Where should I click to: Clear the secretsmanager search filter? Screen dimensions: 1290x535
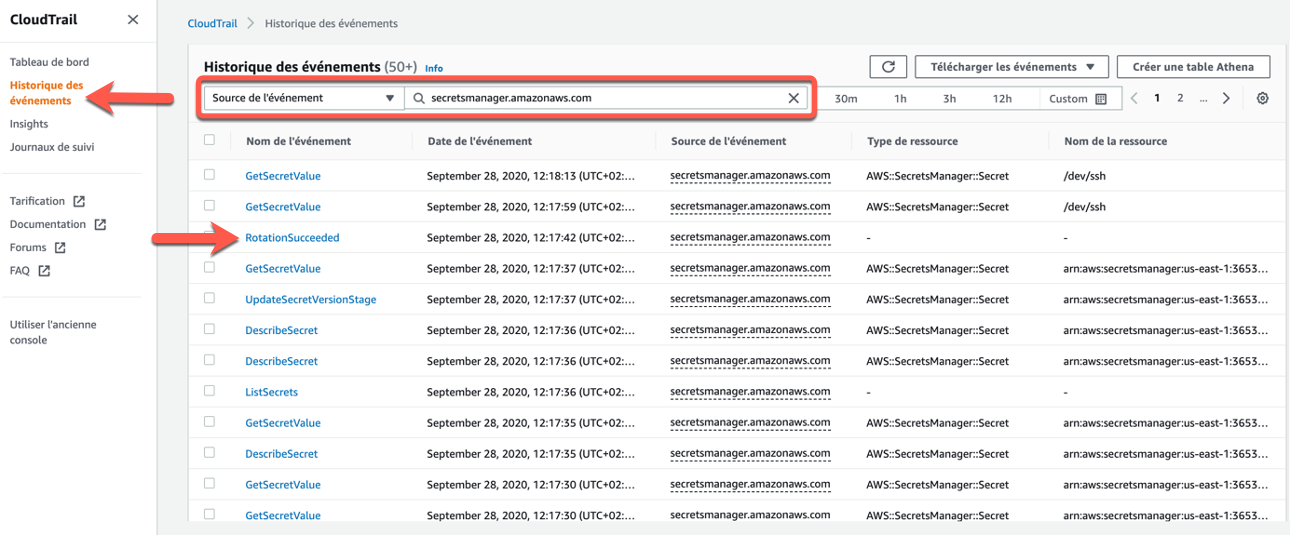pyautogui.click(x=794, y=98)
